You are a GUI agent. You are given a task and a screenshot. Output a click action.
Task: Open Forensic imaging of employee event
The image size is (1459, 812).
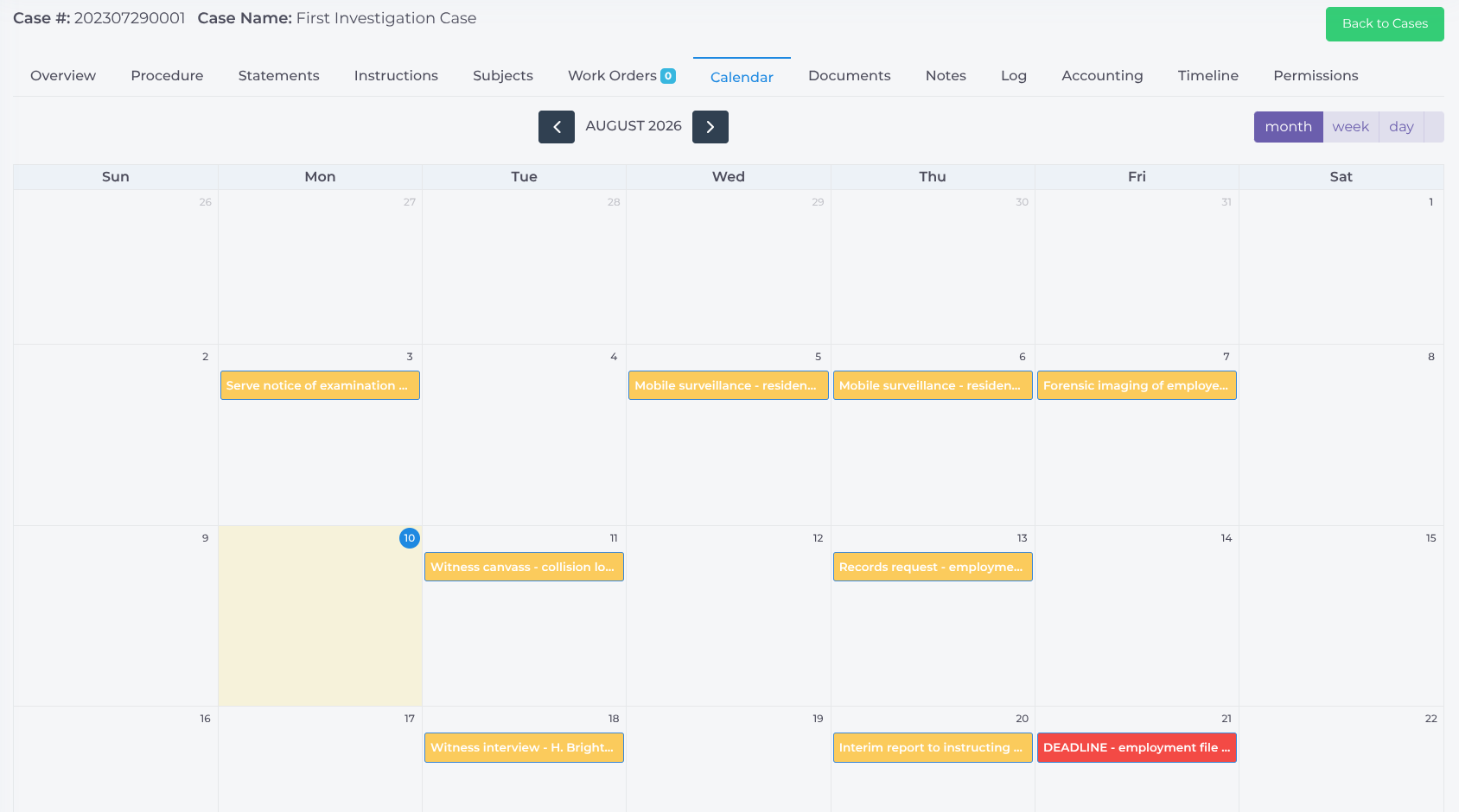pyautogui.click(x=1137, y=385)
